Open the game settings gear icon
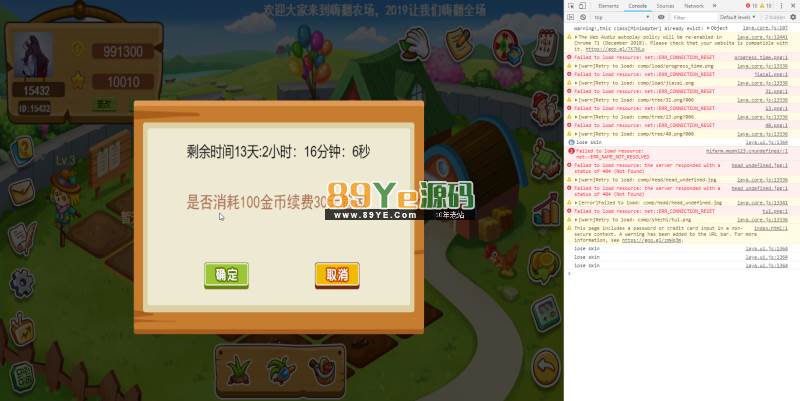 coord(22,283)
